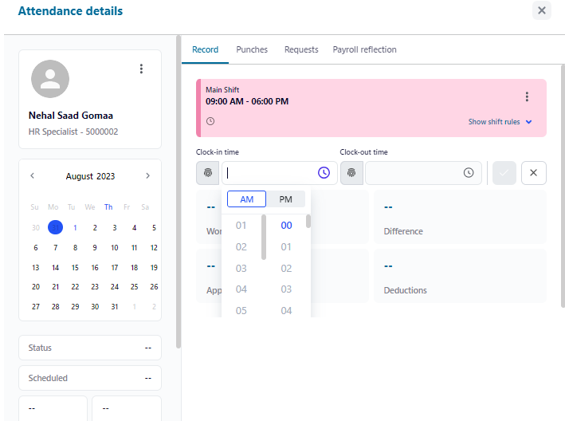Screen dimensions: 573x426
Task: Expand Show shift rules
Action: coord(500,122)
